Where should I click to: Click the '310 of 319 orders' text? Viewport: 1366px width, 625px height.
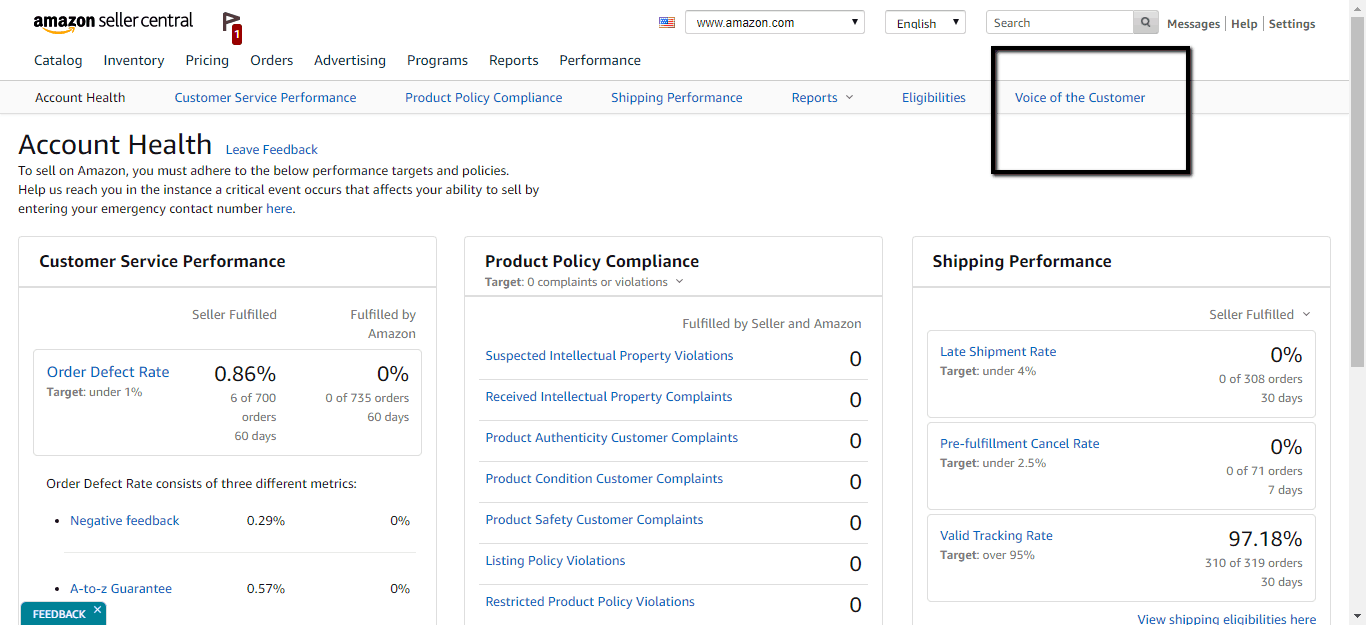click(x=1253, y=563)
